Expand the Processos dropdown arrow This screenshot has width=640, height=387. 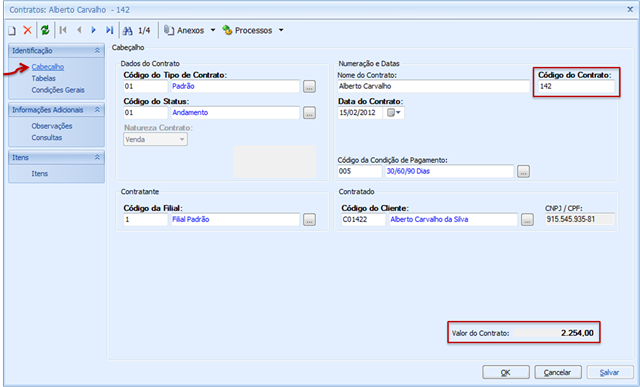281,30
